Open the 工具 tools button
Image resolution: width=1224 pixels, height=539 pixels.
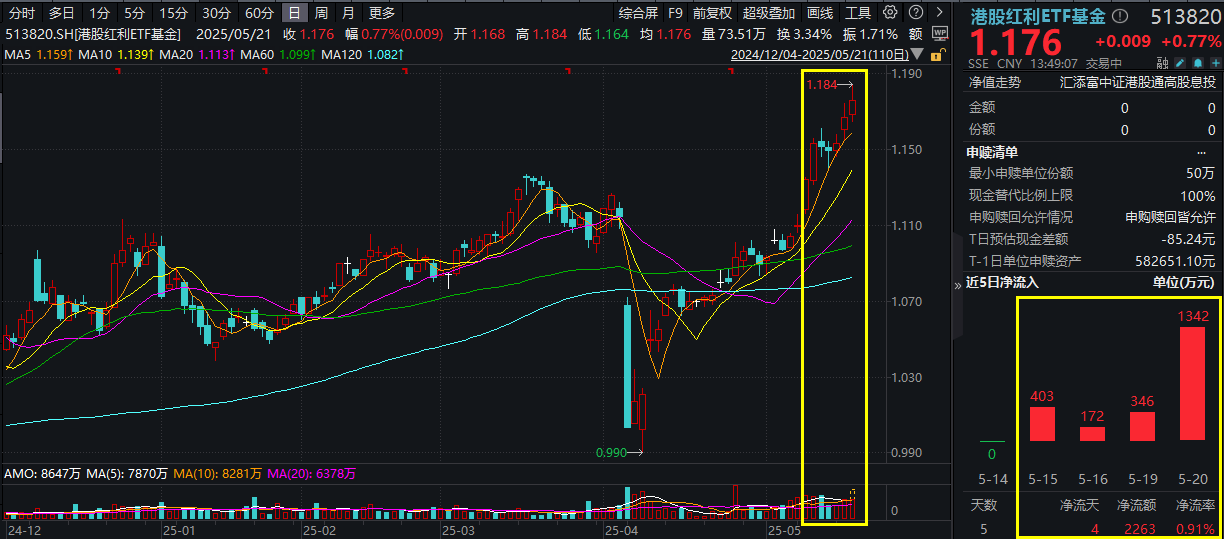click(x=858, y=13)
